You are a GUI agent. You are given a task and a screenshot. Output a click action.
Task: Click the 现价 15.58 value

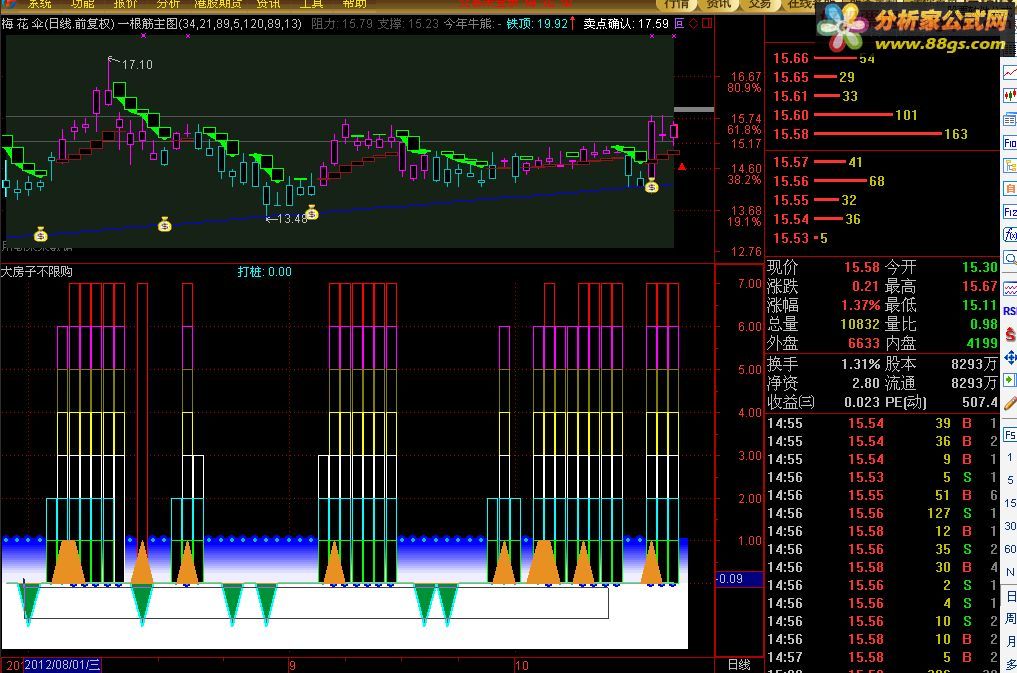[861, 267]
